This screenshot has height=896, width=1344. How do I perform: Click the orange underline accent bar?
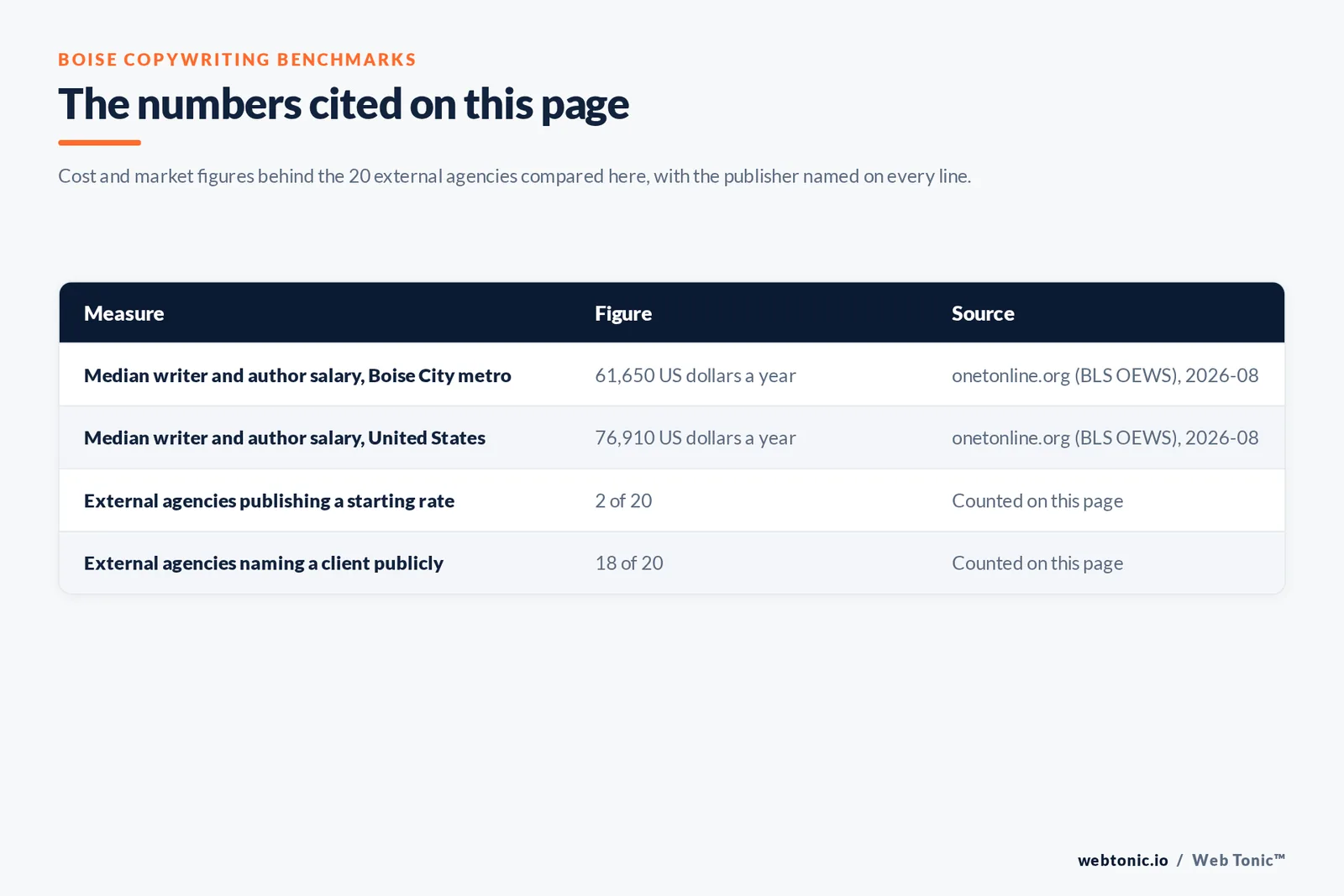(99, 143)
